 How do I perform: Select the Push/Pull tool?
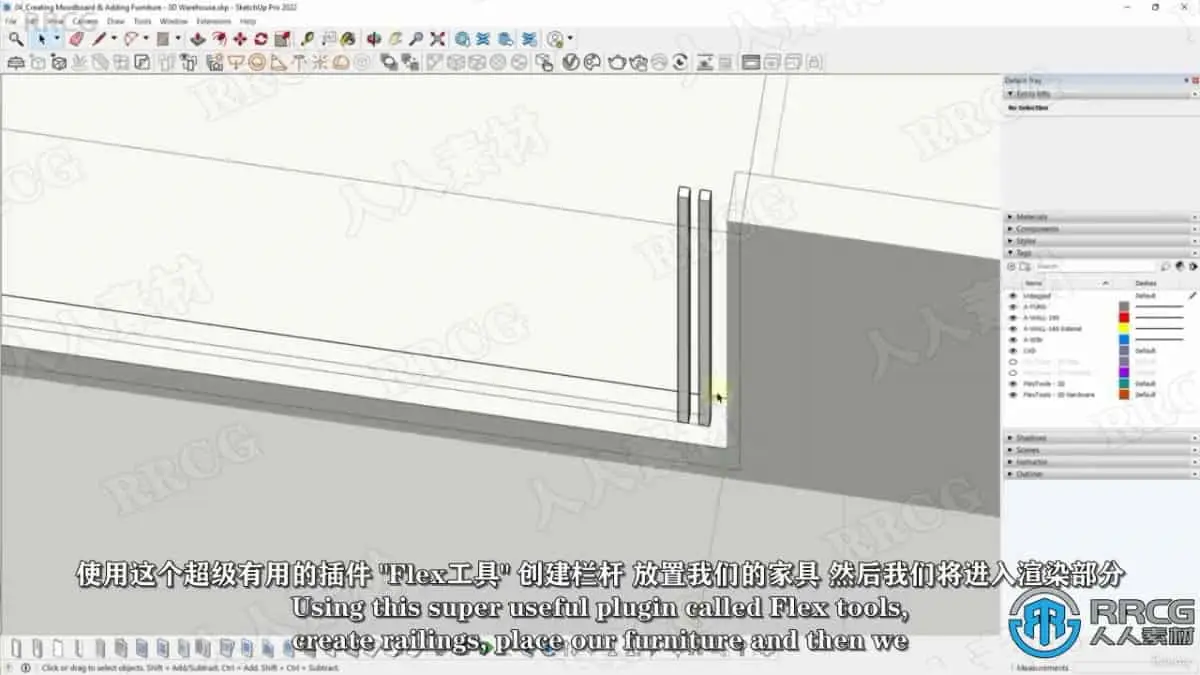[x=197, y=39]
